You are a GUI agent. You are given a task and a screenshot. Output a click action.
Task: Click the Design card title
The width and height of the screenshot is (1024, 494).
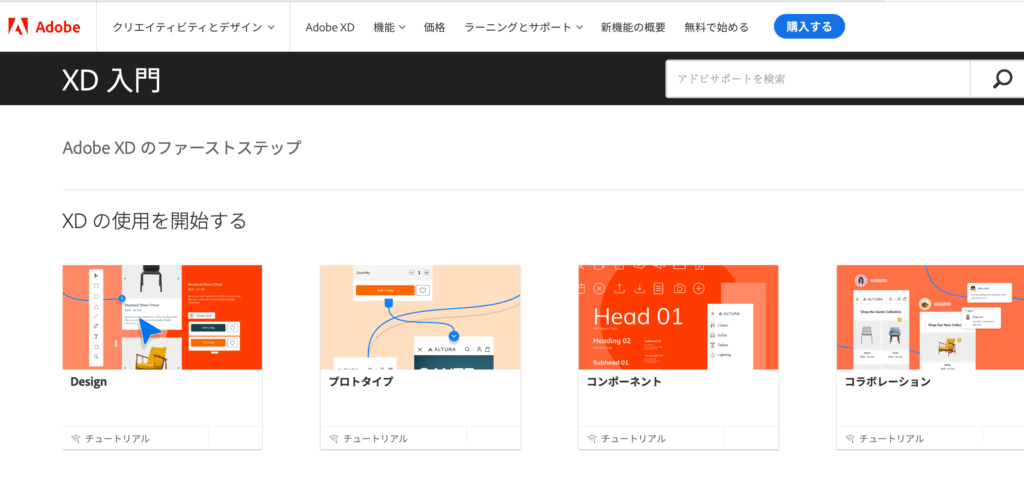point(89,382)
